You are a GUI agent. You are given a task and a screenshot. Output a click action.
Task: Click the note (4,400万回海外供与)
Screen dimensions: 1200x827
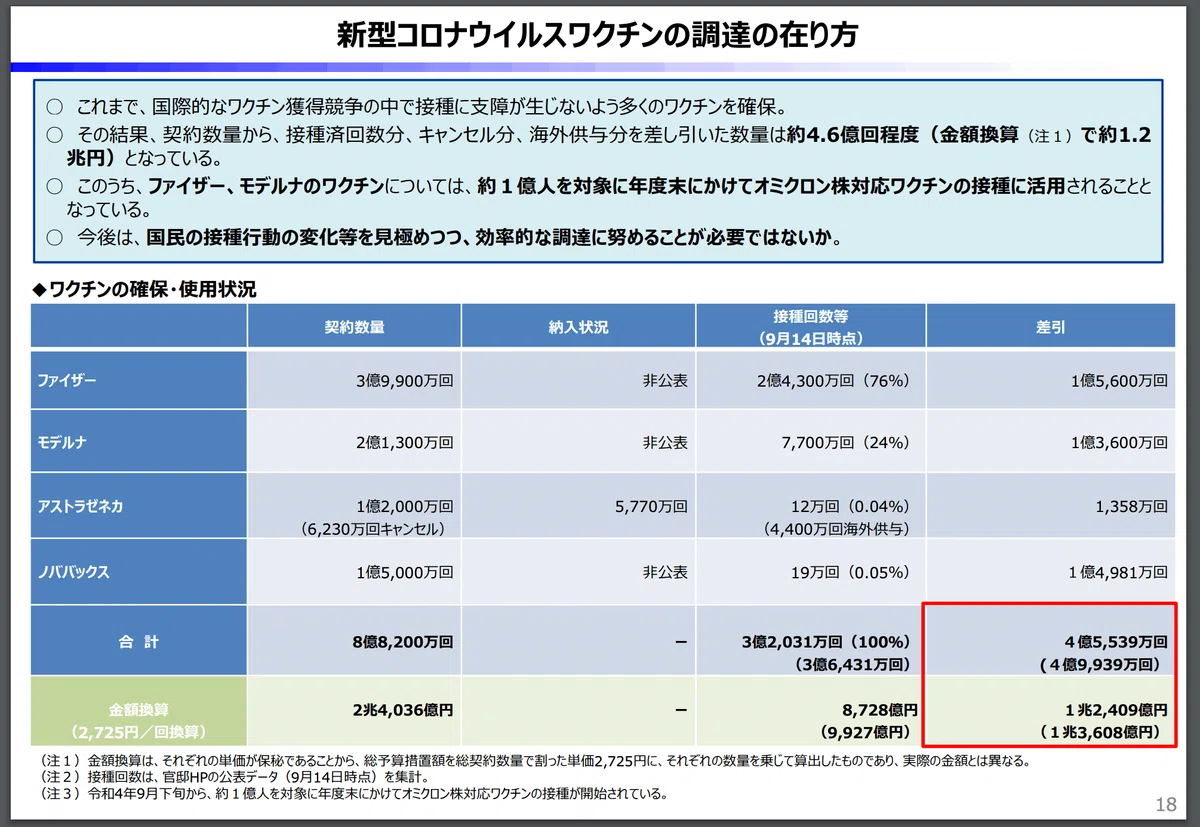tap(836, 529)
